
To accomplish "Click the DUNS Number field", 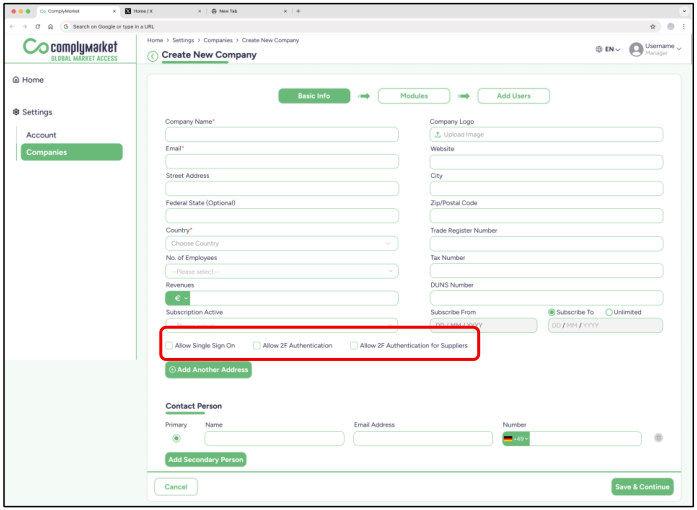I will [x=546, y=298].
